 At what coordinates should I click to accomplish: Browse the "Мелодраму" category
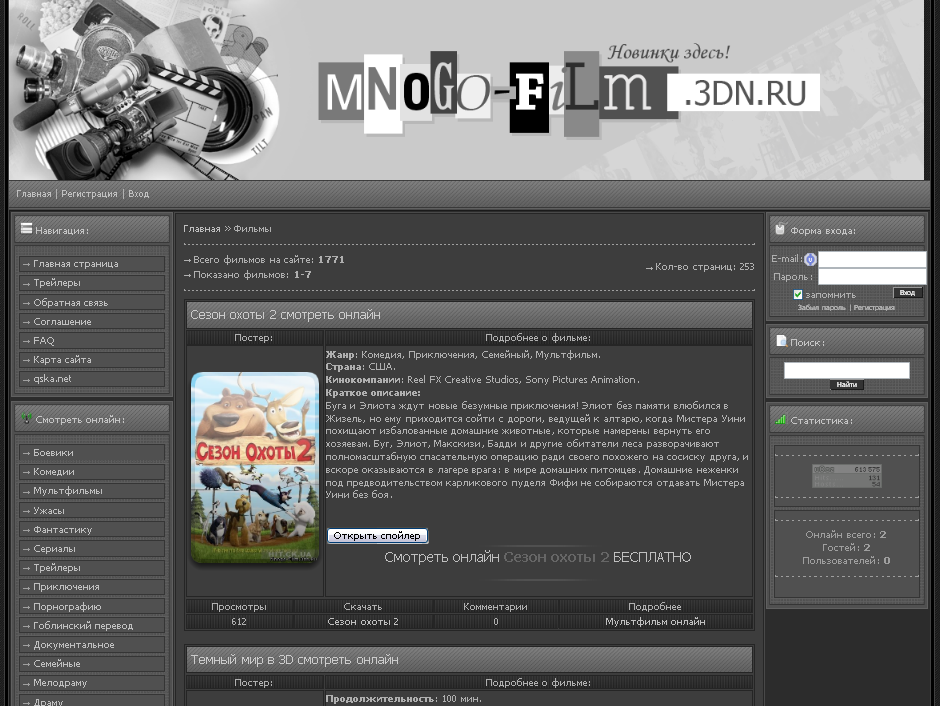click(x=92, y=683)
